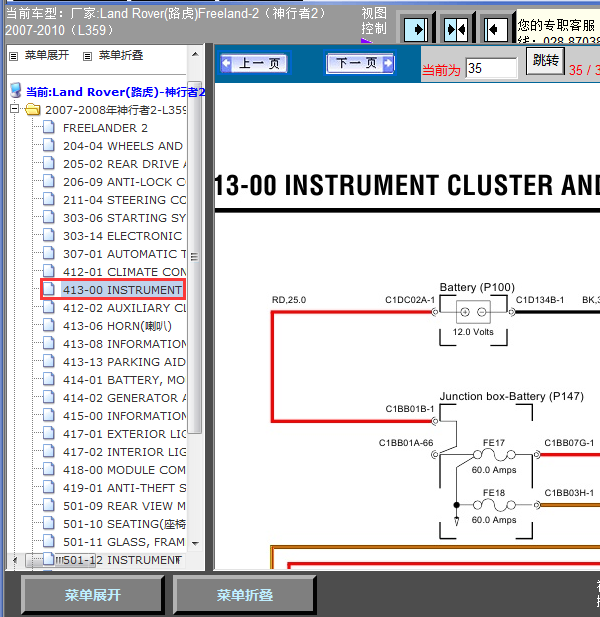
Task: Click the expand-right view control icon
Action: coord(416,29)
